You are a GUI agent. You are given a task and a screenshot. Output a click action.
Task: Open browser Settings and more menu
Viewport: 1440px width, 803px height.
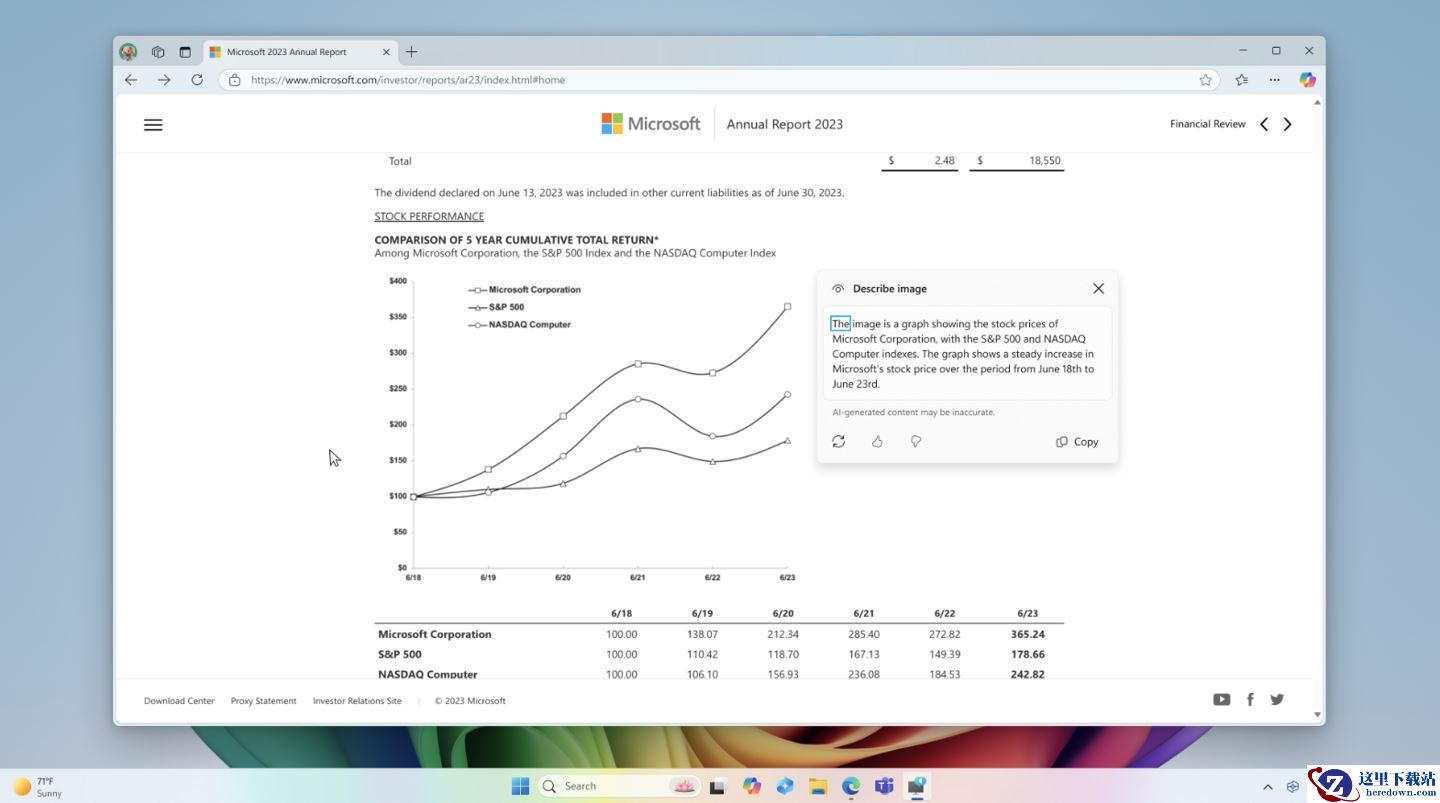pyautogui.click(x=1274, y=80)
